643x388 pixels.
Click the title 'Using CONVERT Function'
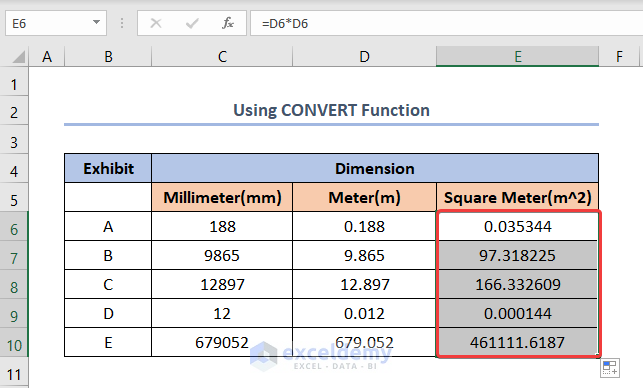(x=331, y=110)
